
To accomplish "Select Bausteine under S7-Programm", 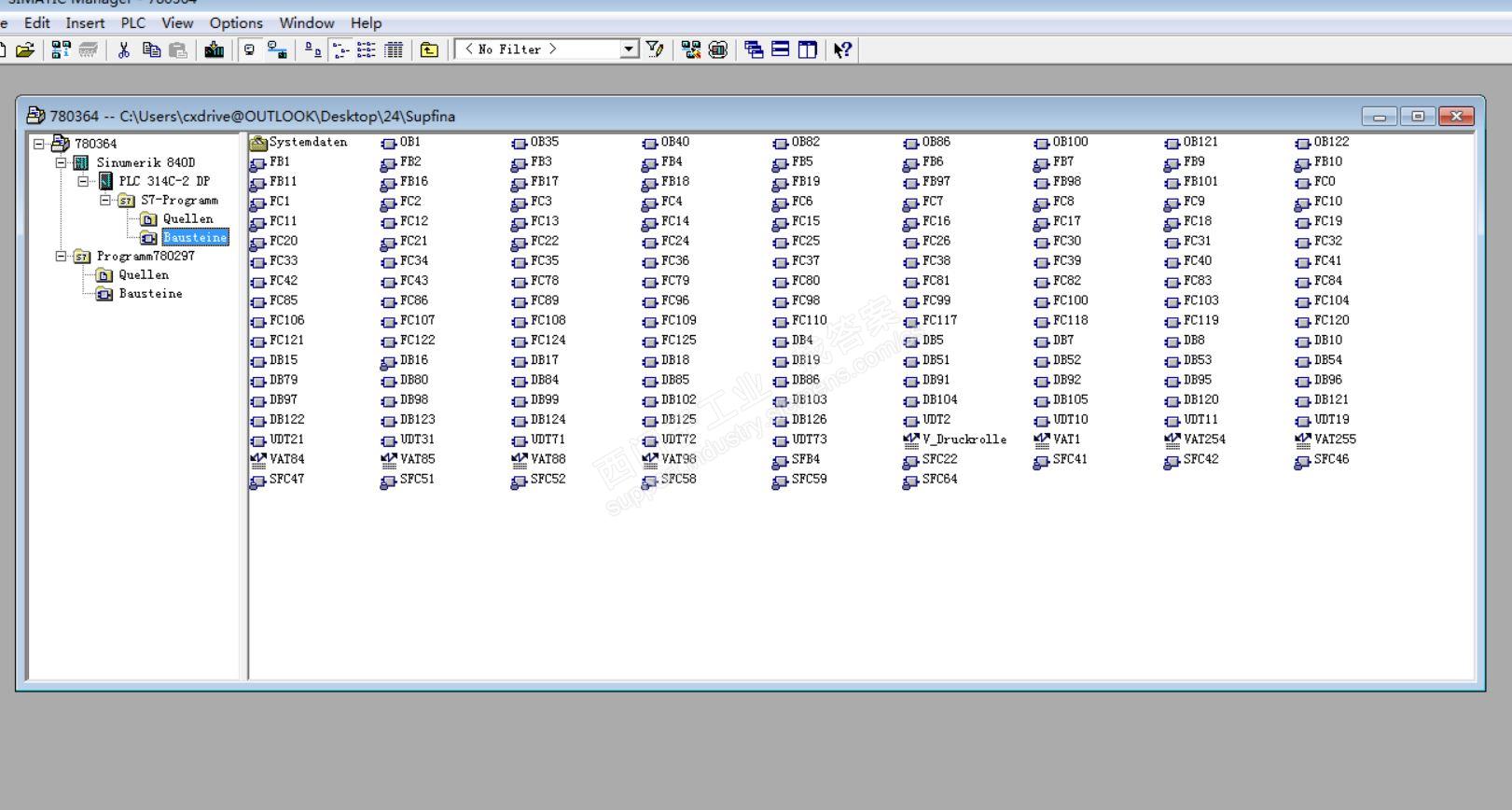I will (x=195, y=237).
